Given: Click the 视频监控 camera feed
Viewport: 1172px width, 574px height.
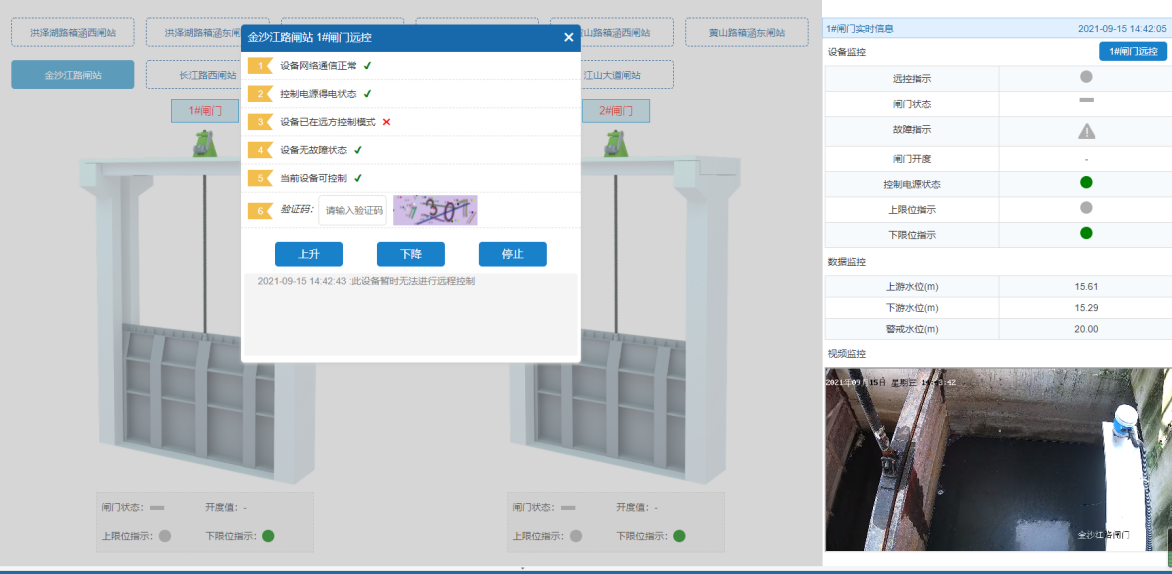Looking at the screenshot, I should [x=997, y=459].
